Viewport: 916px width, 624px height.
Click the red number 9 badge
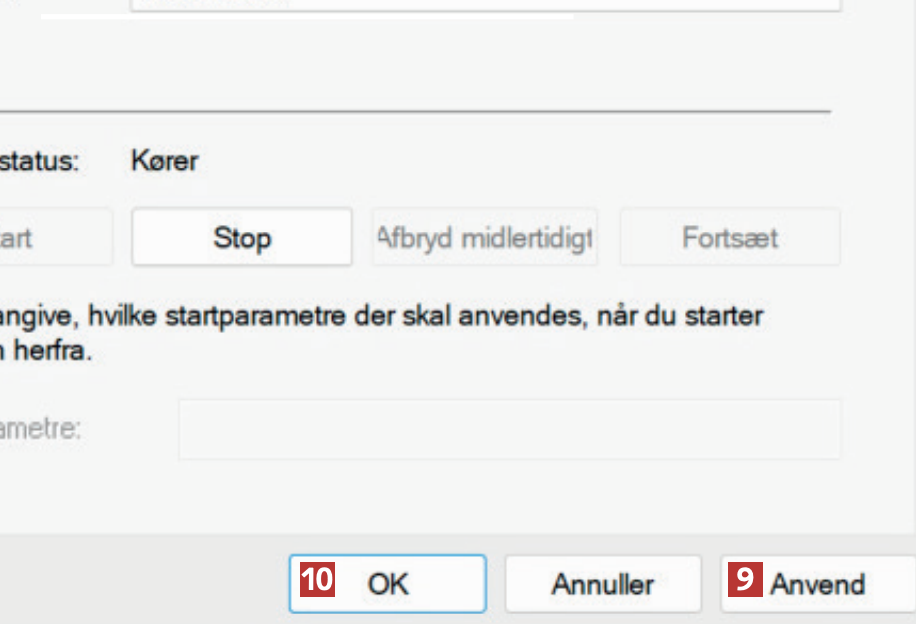[x=744, y=580]
